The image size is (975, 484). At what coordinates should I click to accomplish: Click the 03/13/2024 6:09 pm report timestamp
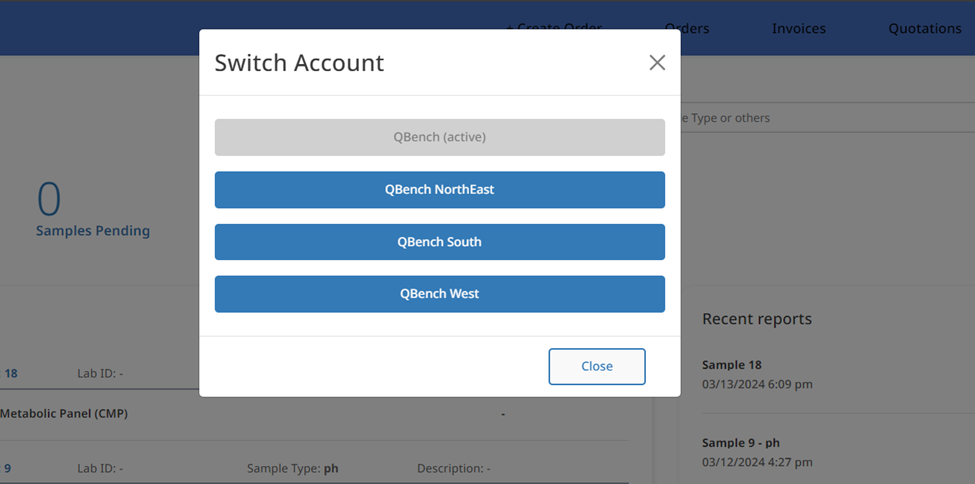[757, 384]
